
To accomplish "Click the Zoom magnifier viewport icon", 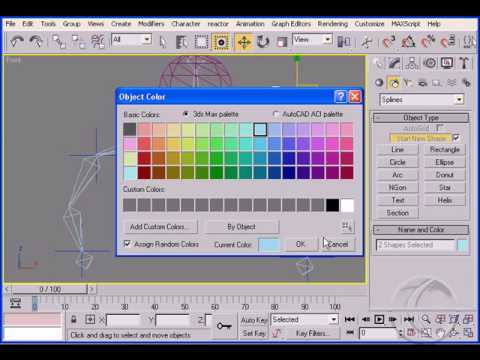I will (x=426, y=319).
